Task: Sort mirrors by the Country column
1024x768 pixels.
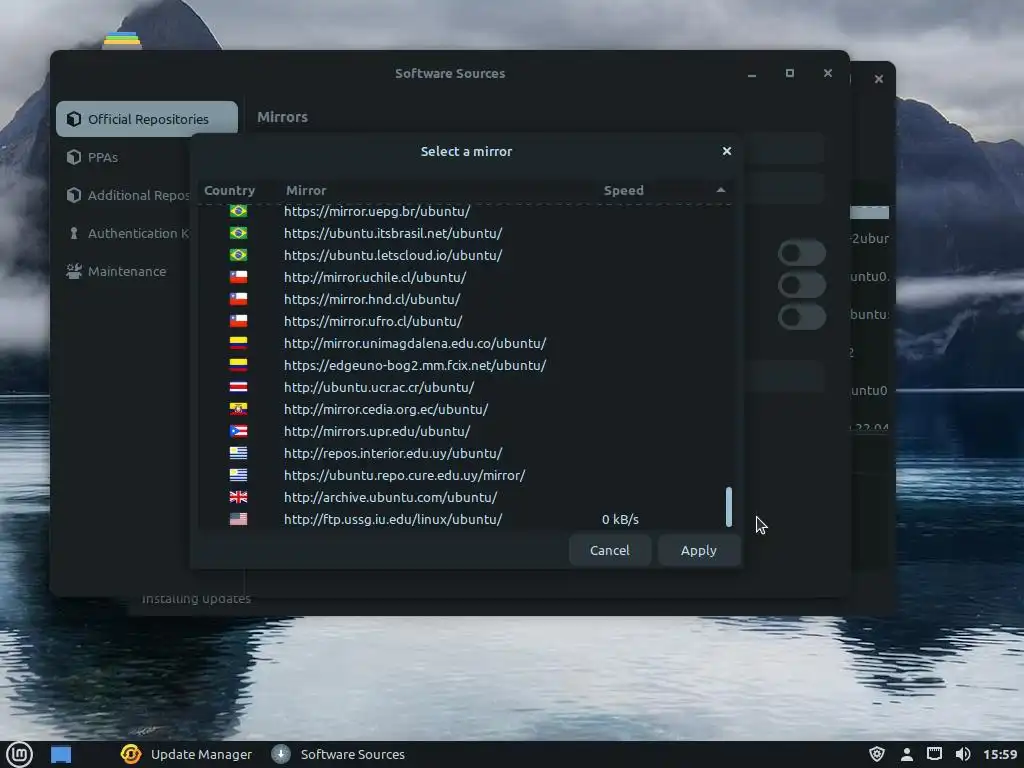Action: [229, 190]
